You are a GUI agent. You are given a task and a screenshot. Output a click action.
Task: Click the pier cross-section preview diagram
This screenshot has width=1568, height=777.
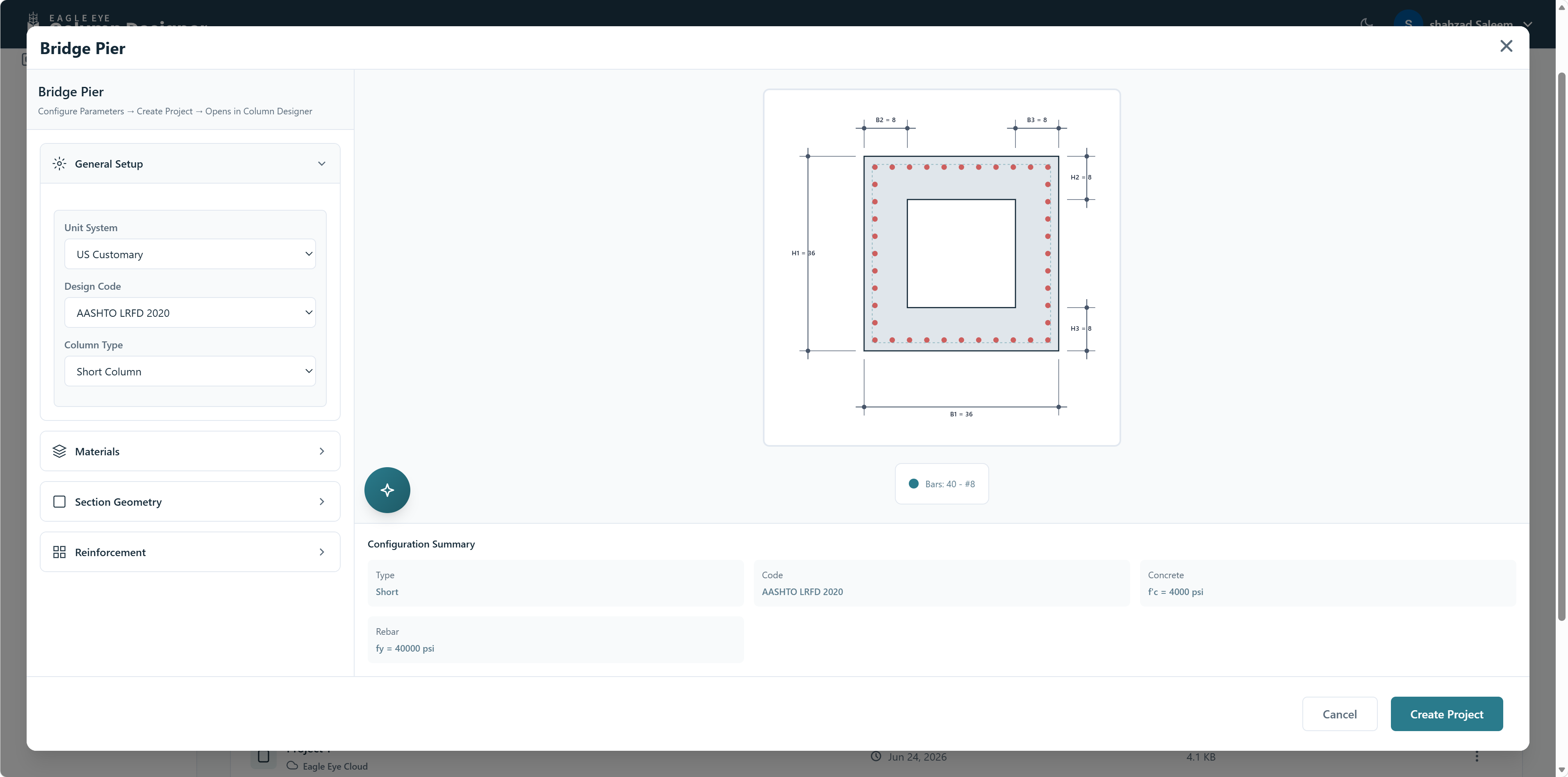[x=942, y=268]
